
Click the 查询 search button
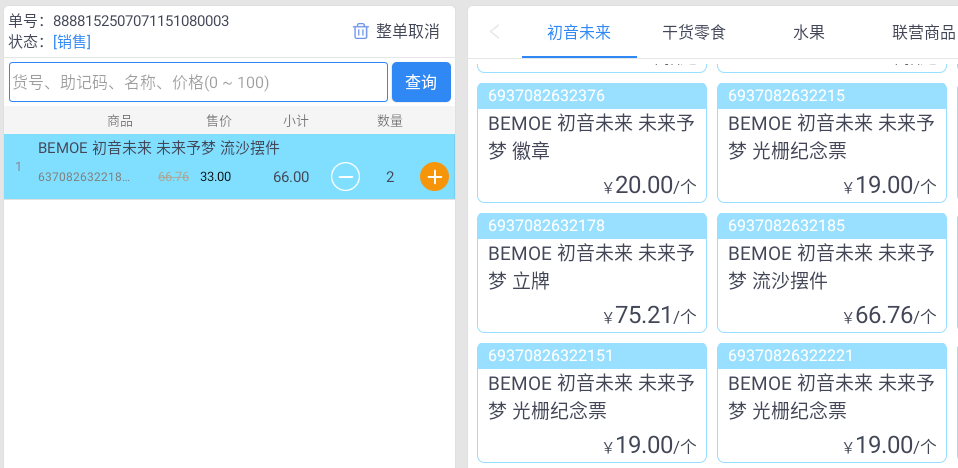pos(421,82)
